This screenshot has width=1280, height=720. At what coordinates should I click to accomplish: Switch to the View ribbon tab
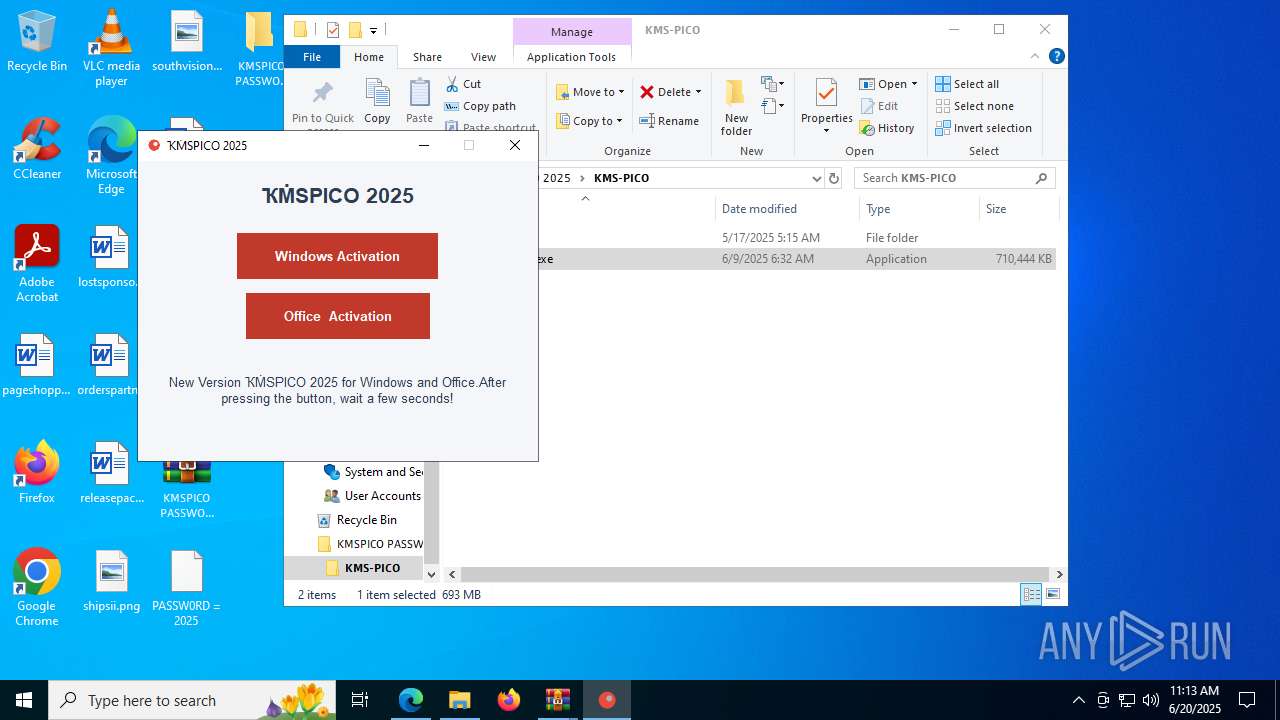coord(483,57)
